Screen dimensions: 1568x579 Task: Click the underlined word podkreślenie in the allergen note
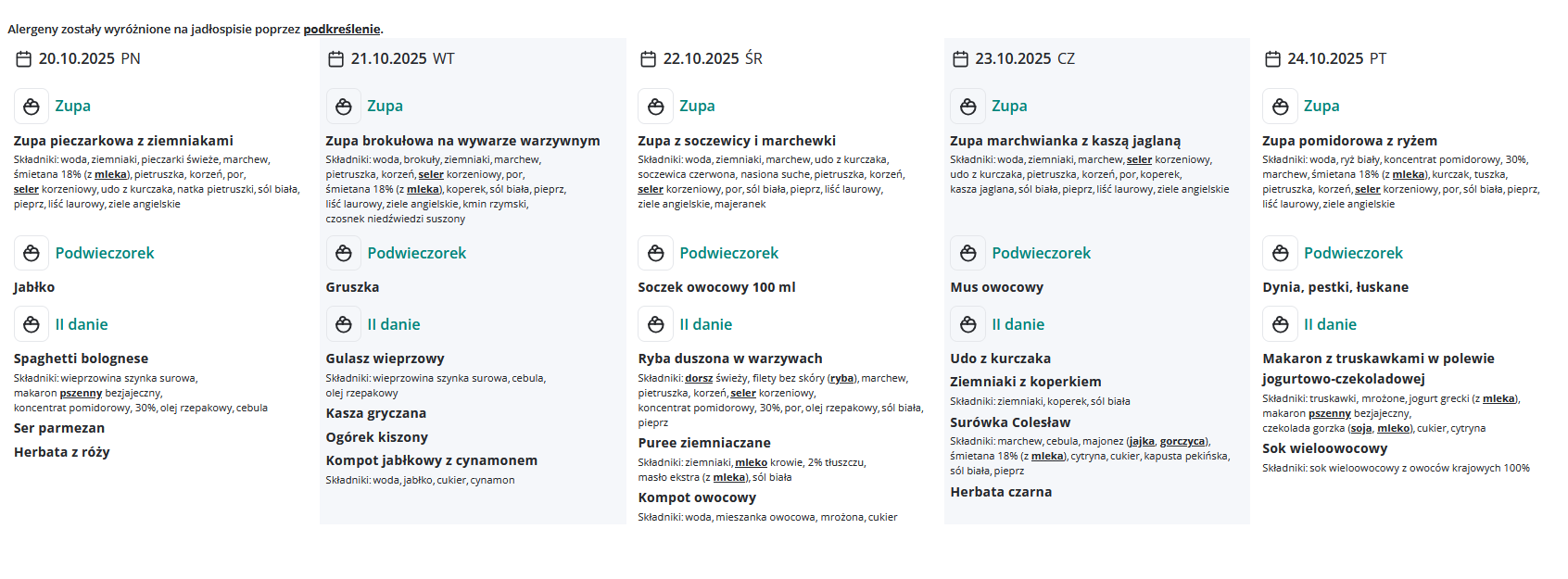pos(341,30)
